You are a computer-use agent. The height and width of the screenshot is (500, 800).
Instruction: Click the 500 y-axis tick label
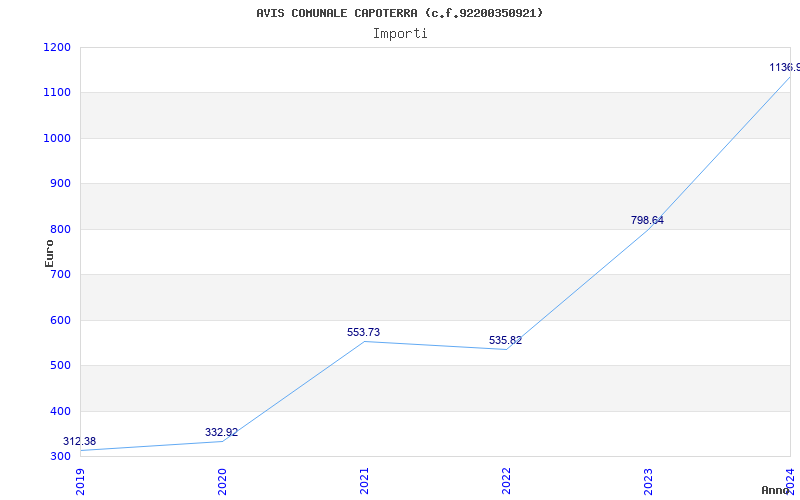[60, 365]
